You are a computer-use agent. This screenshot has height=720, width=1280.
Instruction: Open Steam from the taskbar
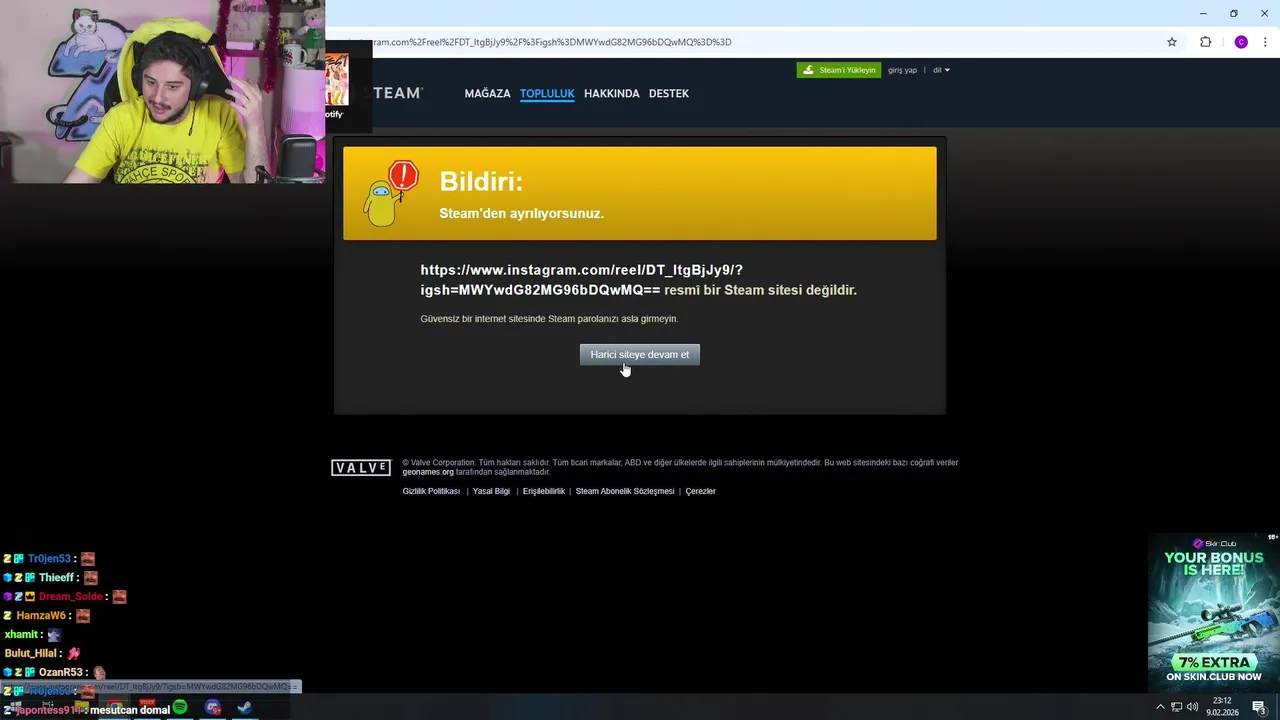point(245,707)
